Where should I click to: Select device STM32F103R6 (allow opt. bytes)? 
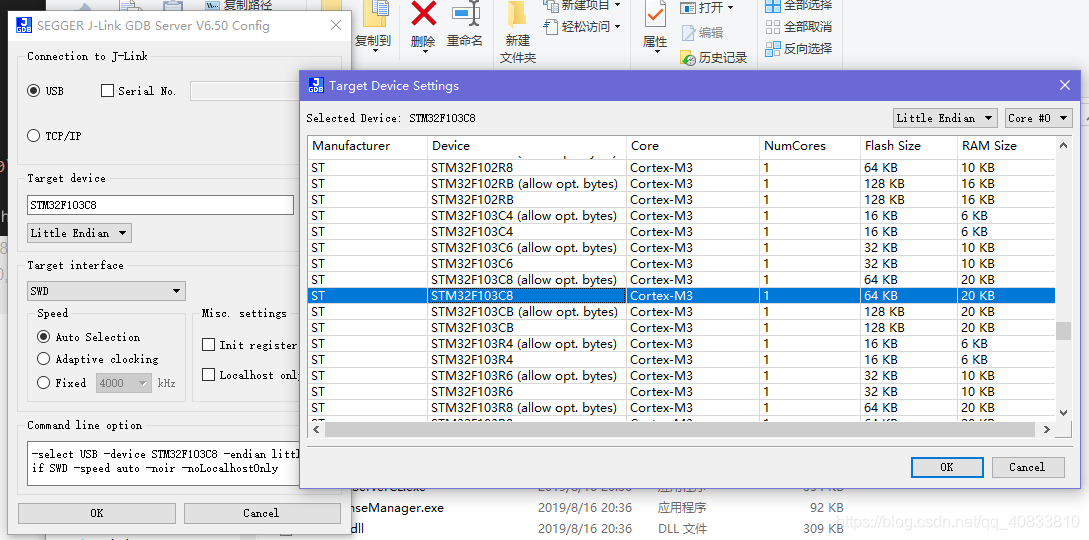point(682,376)
